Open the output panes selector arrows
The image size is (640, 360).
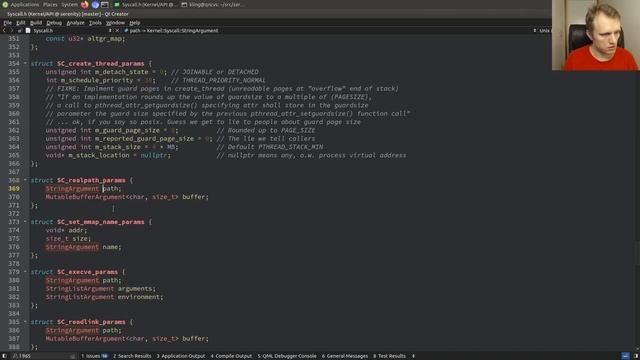[413, 356]
